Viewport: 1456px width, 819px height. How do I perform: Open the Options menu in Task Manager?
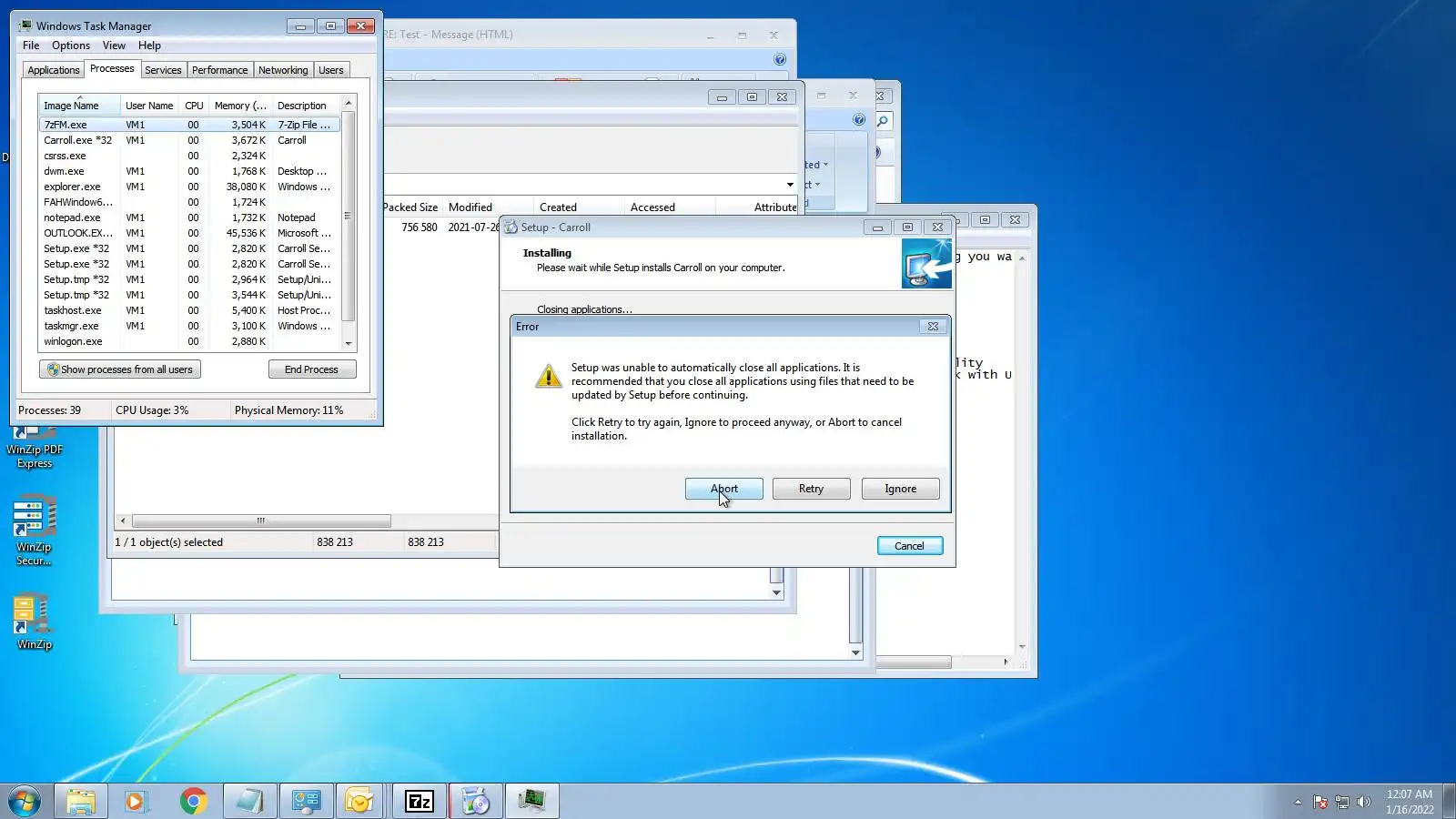(x=71, y=45)
